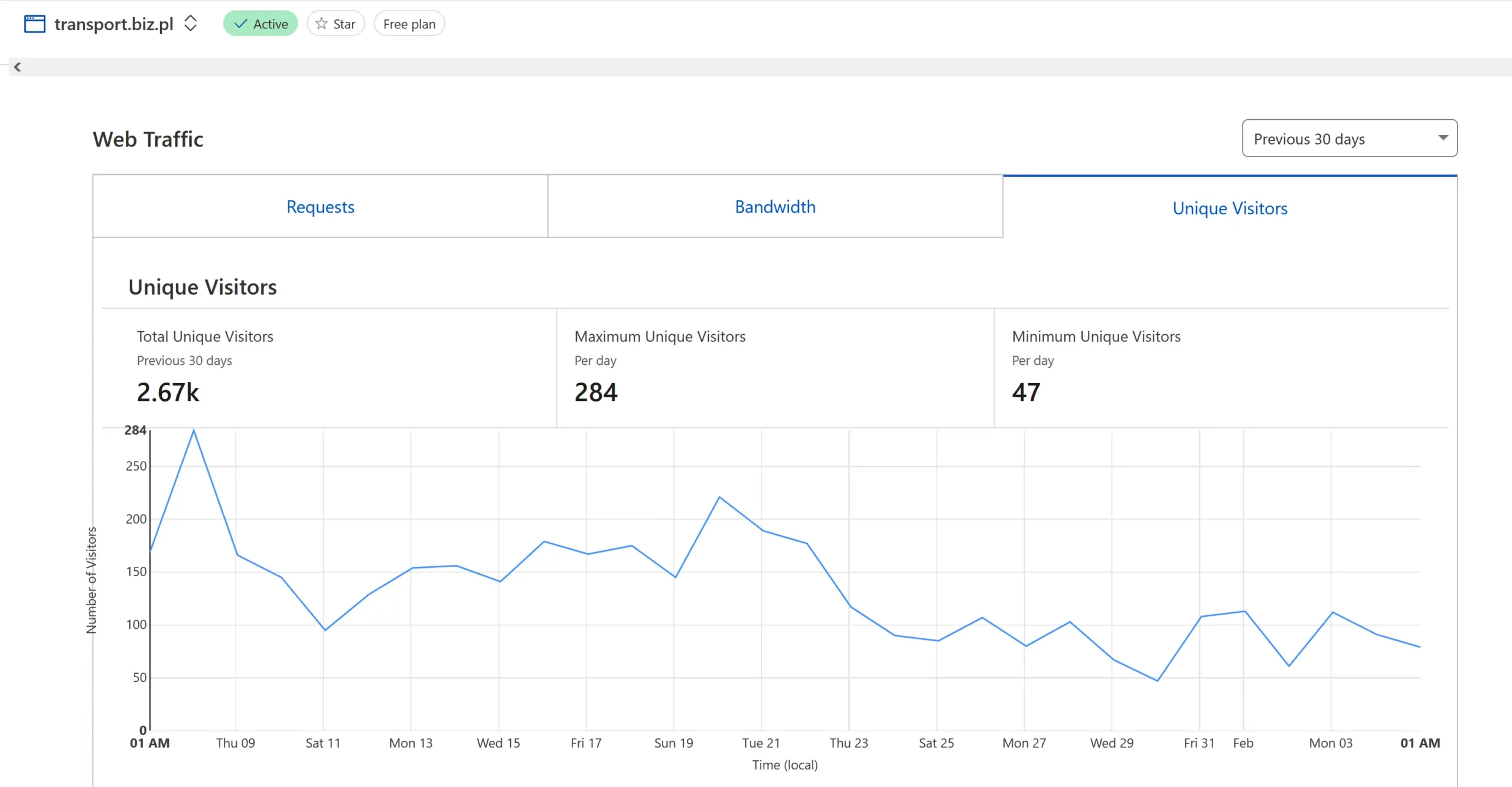Click the green Active status badge
The image size is (1512, 787).
(x=260, y=24)
